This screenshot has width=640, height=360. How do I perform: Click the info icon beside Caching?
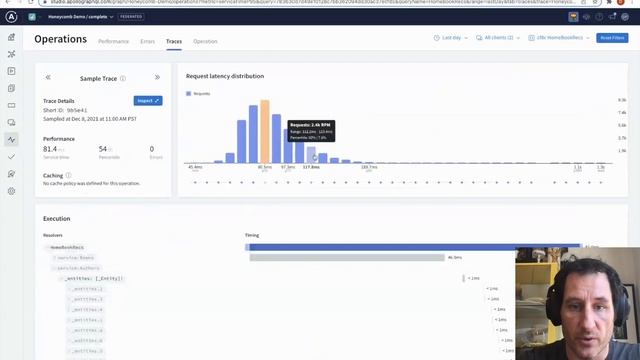pos(68,176)
